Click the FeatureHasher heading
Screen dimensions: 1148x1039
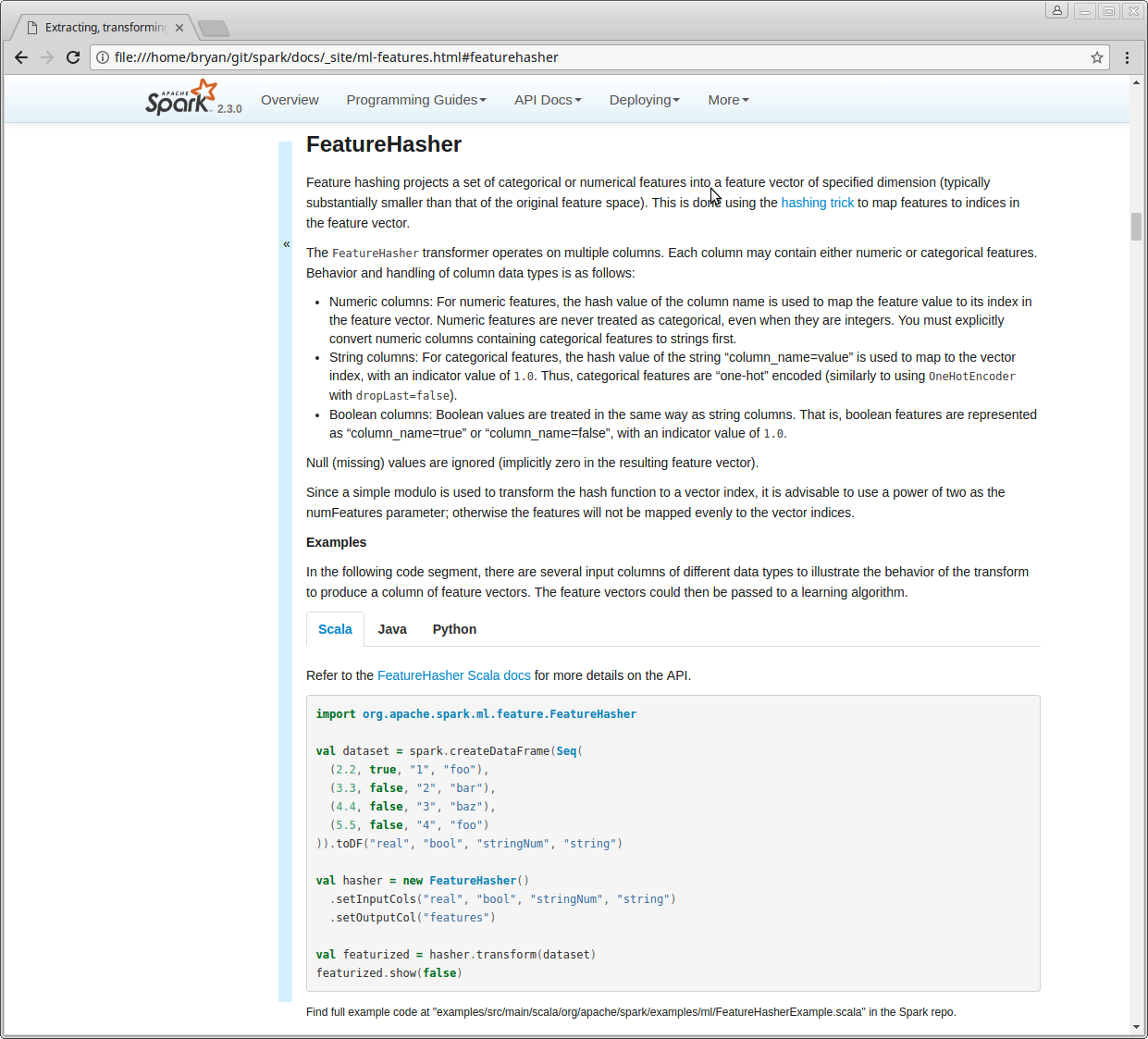[384, 144]
